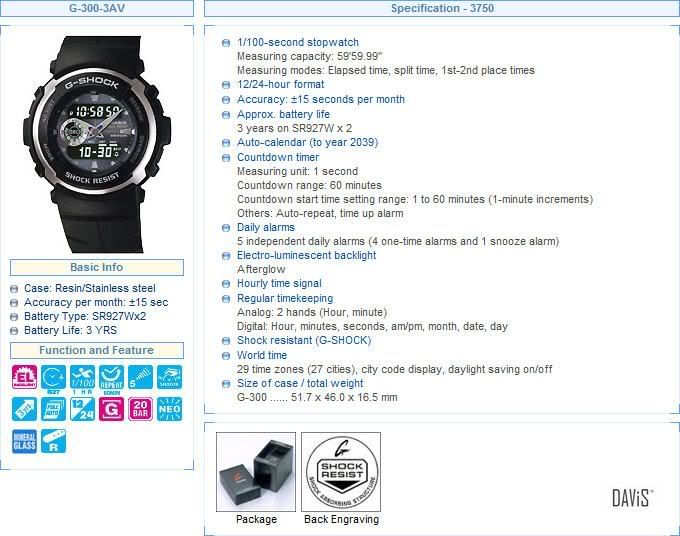Click the 20 BAR water resistance icon
This screenshot has width=680, height=536.
tap(141, 409)
